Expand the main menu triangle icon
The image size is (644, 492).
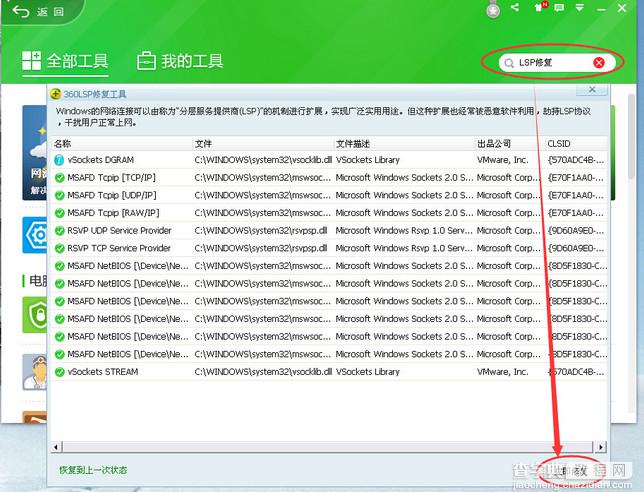pos(580,7)
